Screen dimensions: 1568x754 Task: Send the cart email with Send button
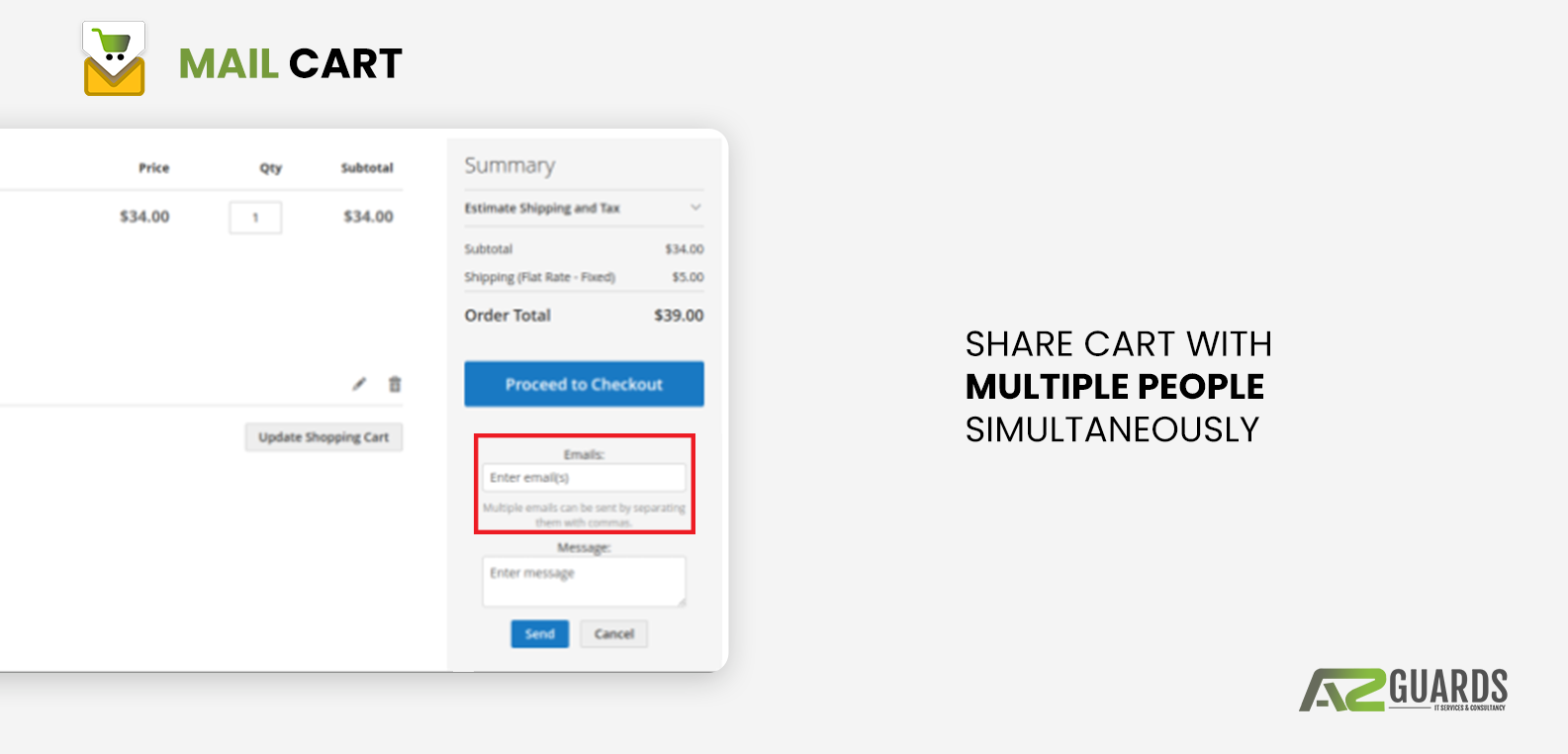[x=539, y=634]
